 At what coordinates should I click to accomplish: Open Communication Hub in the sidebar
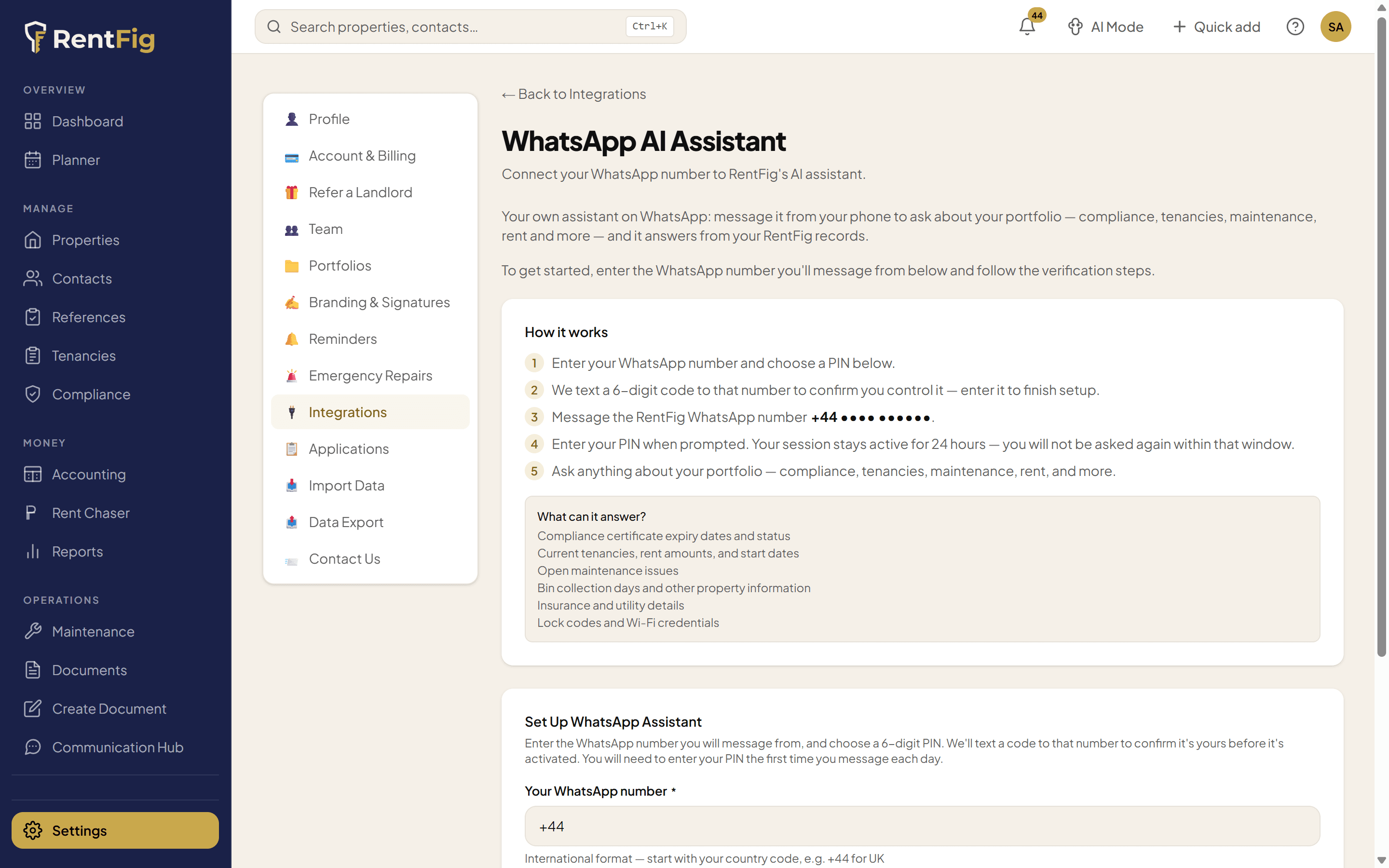(115, 747)
